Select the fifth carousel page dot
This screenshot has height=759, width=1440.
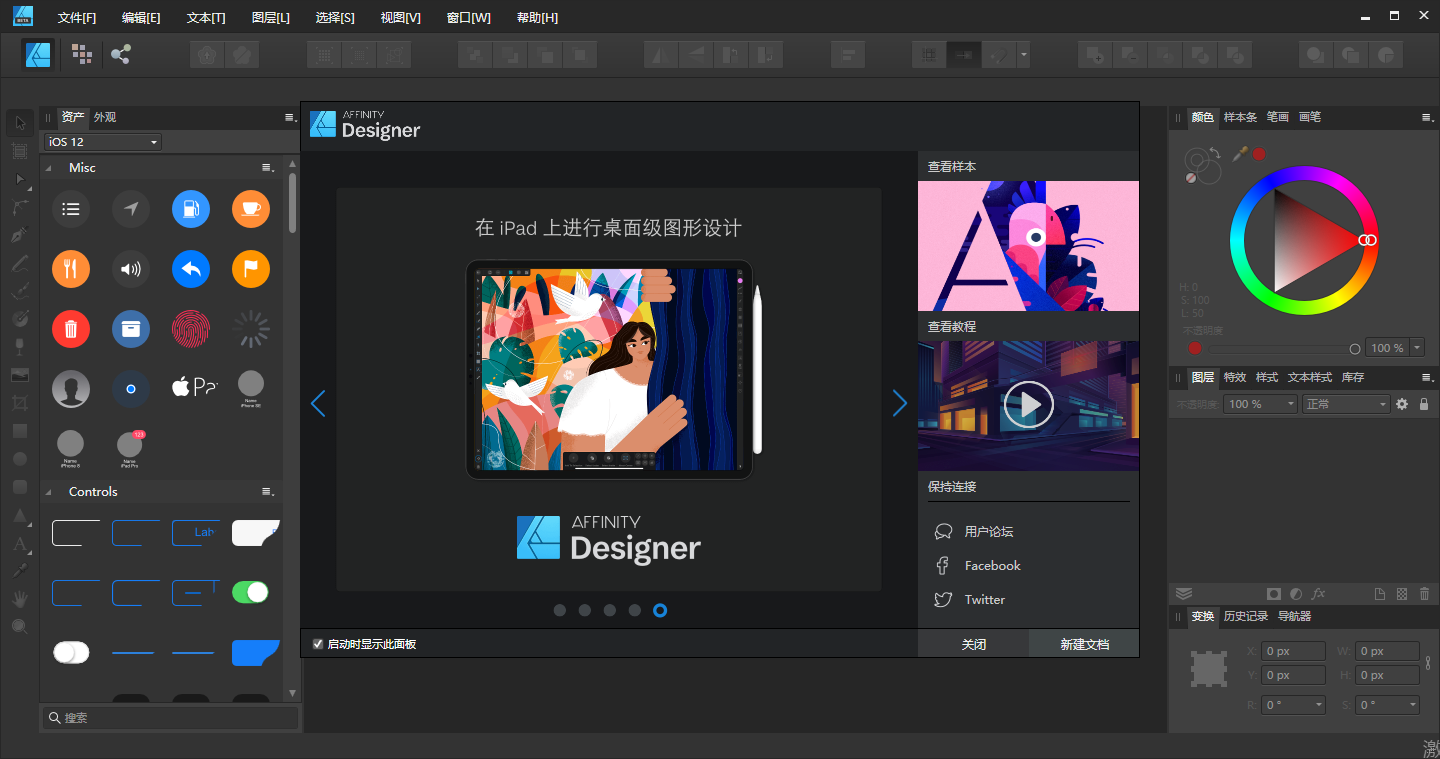[660, 610]
